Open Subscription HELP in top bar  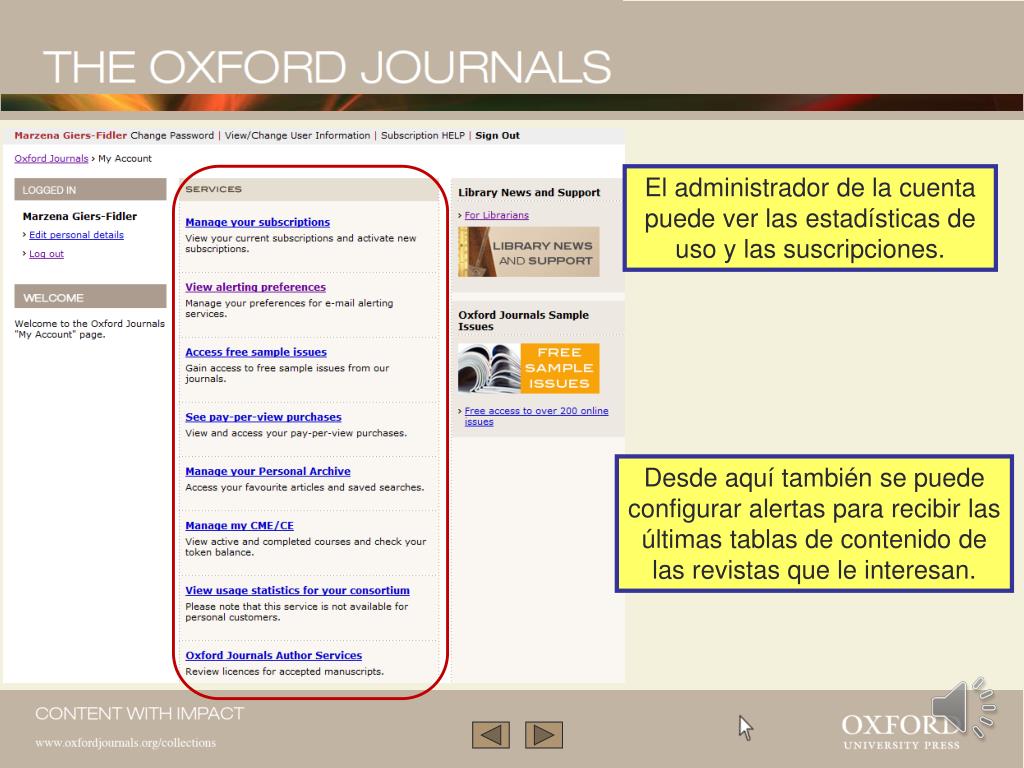click(x=423, y=135)
